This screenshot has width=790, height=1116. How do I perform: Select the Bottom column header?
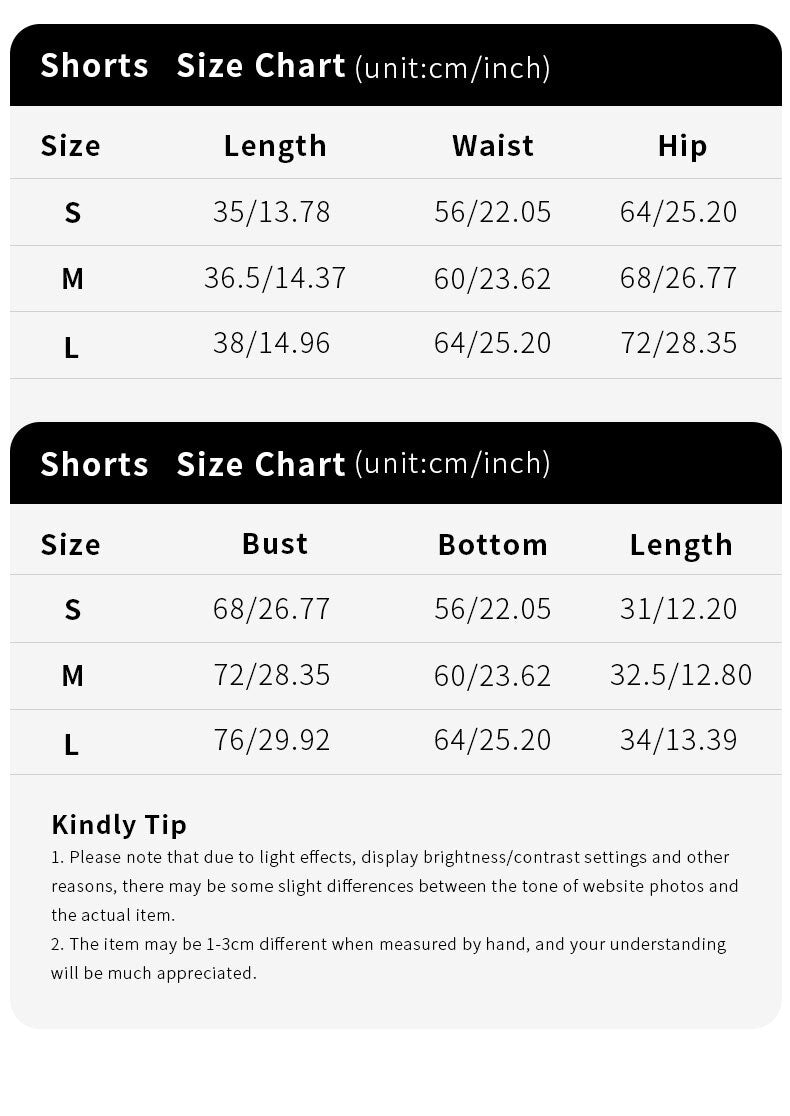pyautogui.click(x=493, y=545)
